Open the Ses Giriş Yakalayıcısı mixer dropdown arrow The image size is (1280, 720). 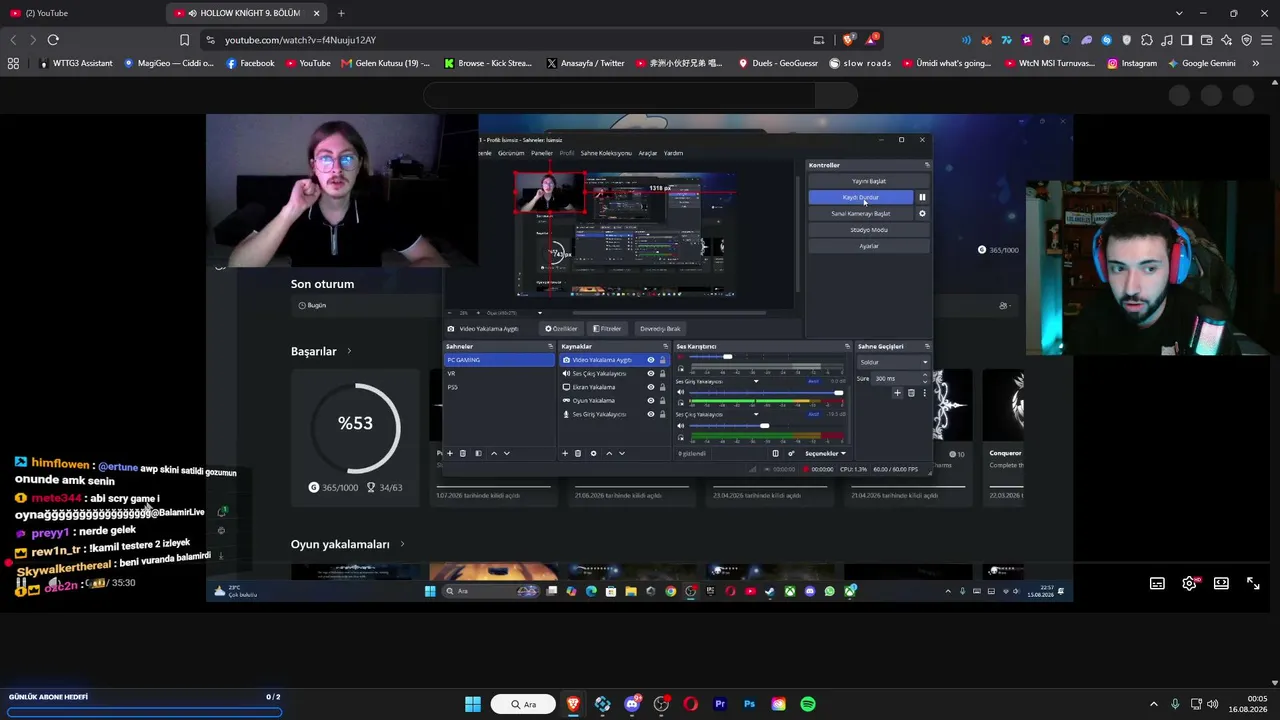756,381
